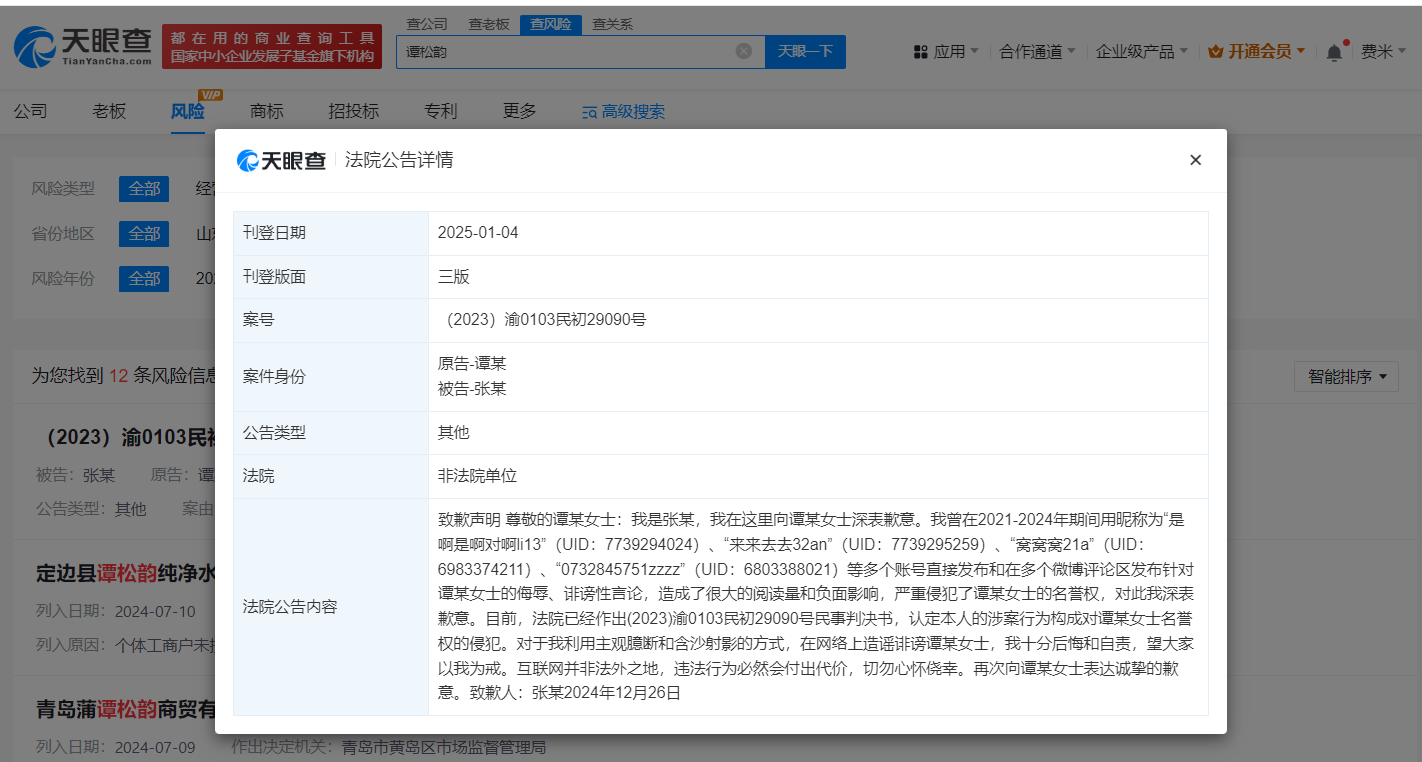
Task: Click the 非法院单位 court value
Action: tap(477, 476)
